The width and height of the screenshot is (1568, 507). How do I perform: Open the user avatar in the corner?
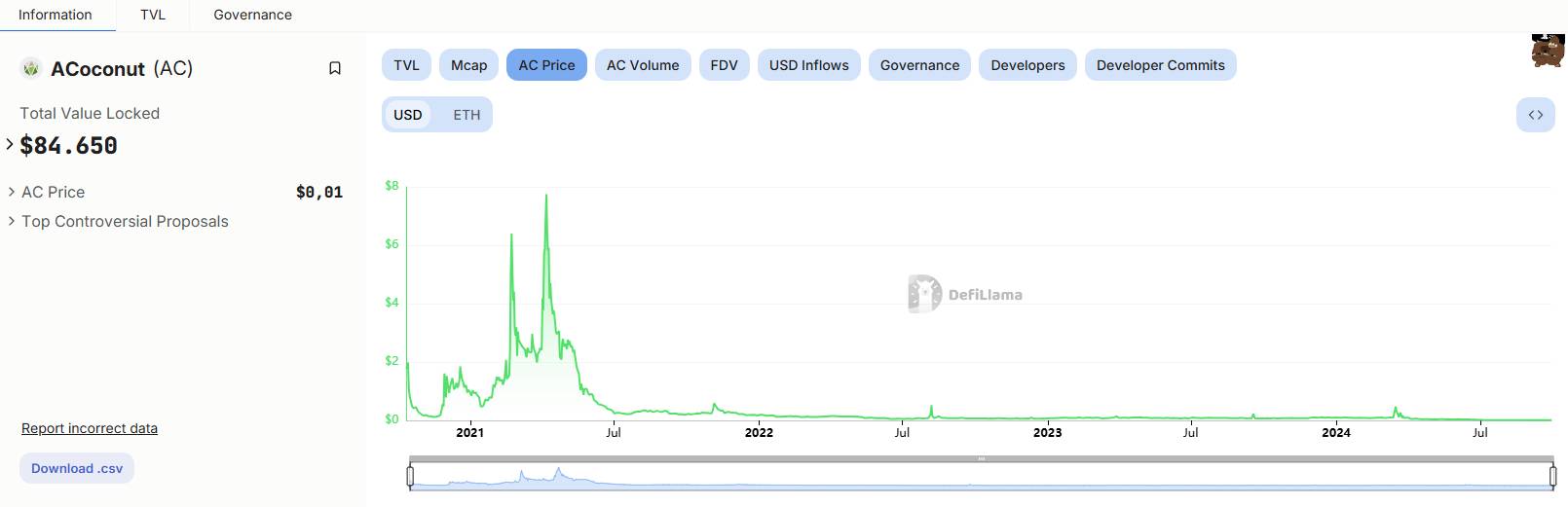[x=1548, y=50]
